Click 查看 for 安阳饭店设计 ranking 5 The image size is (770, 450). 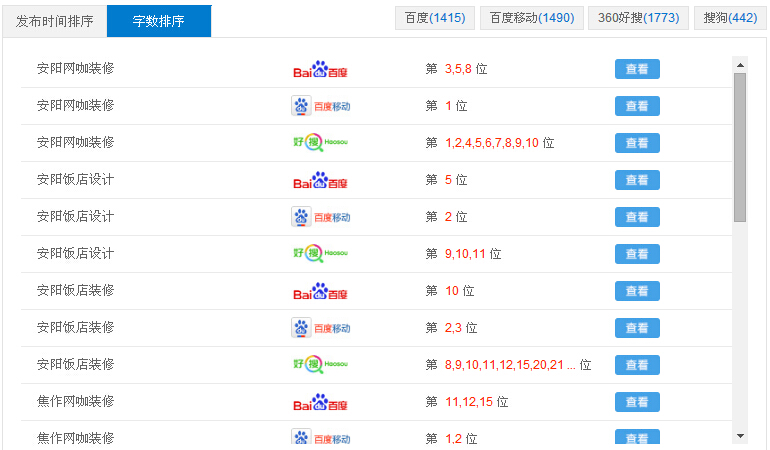click(x=637, y=180)
